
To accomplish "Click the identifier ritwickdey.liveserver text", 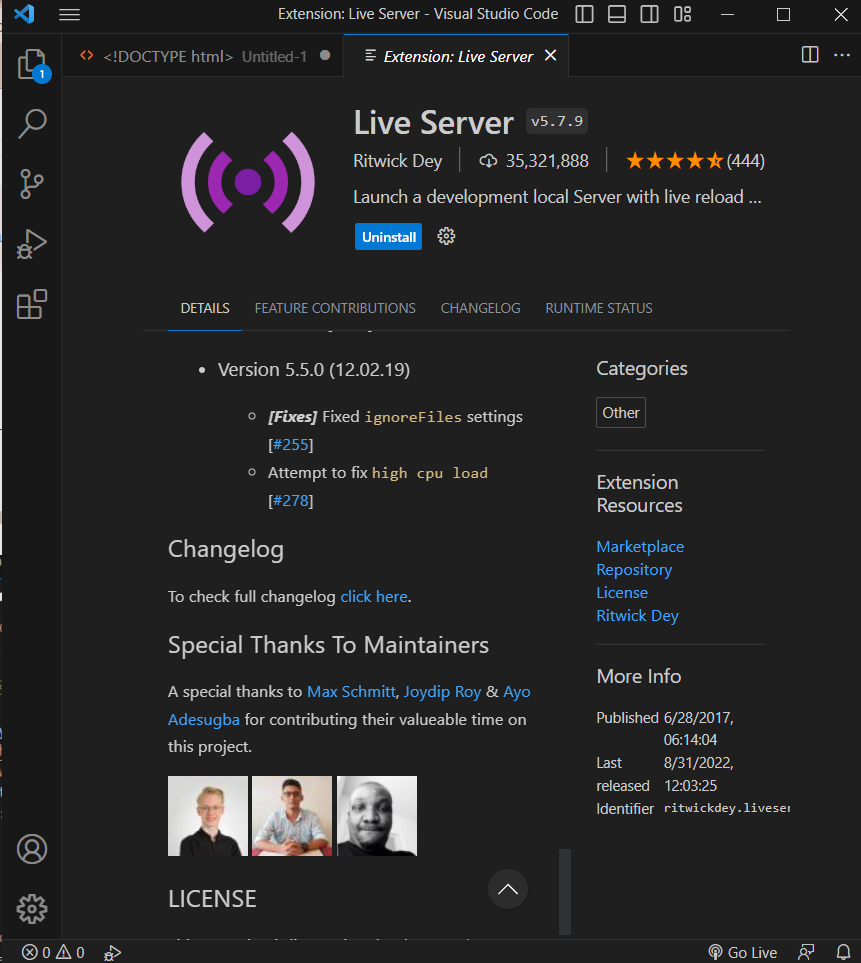I will pos(727,808).
